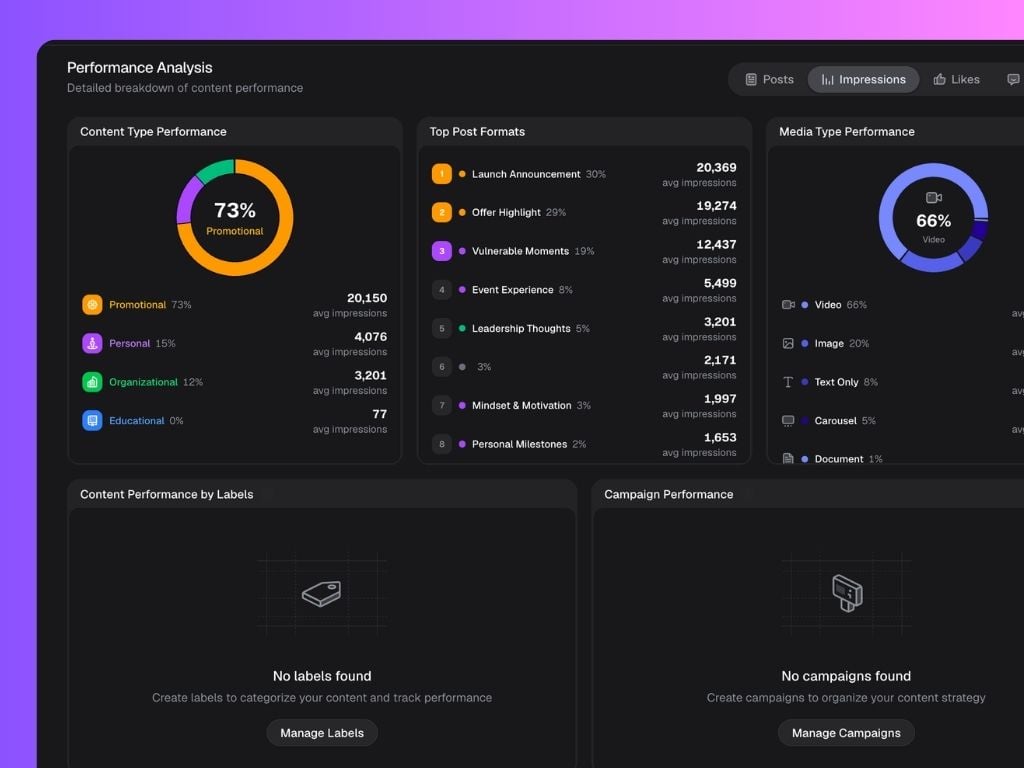This screenshot has width=1024, height=768.
Task: Click the purple Personal category icon
Action: pyautogui.click(x=92, y=344)
